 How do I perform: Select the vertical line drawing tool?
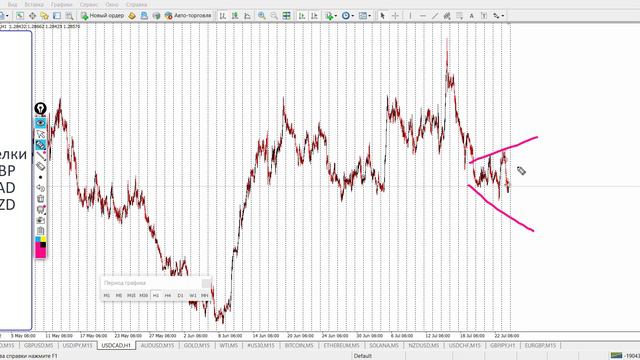pyautogui.click(x=410, y=16)
